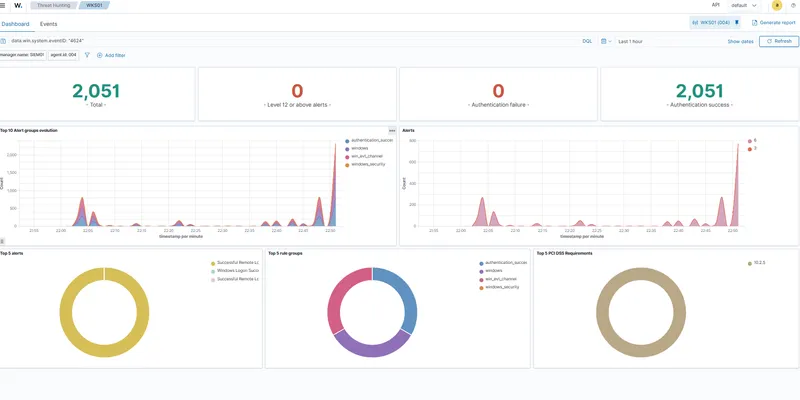Toggle first Successful Remote Logon legend item

[x=235, y=263]
